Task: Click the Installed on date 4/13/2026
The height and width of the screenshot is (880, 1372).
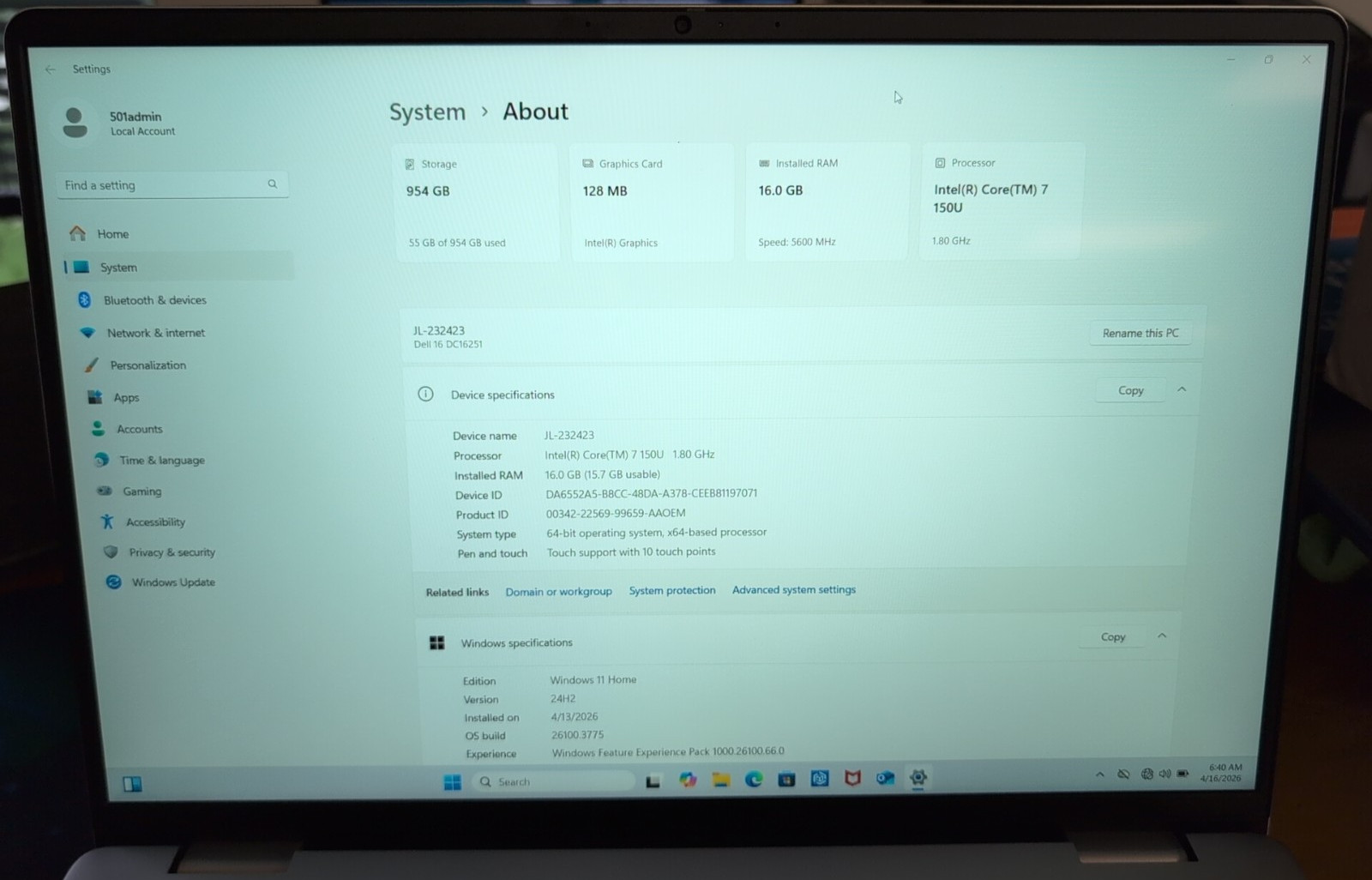Action: pos(574,717)
